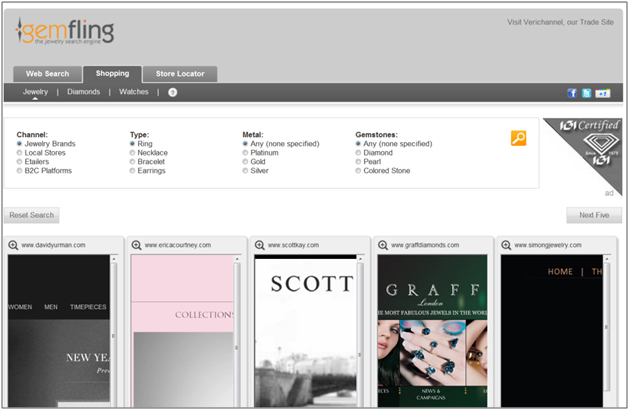The height and width of the screenshot is (410, 630).
Task: Select Diamond gemstone option
Action: pos(358,153)
